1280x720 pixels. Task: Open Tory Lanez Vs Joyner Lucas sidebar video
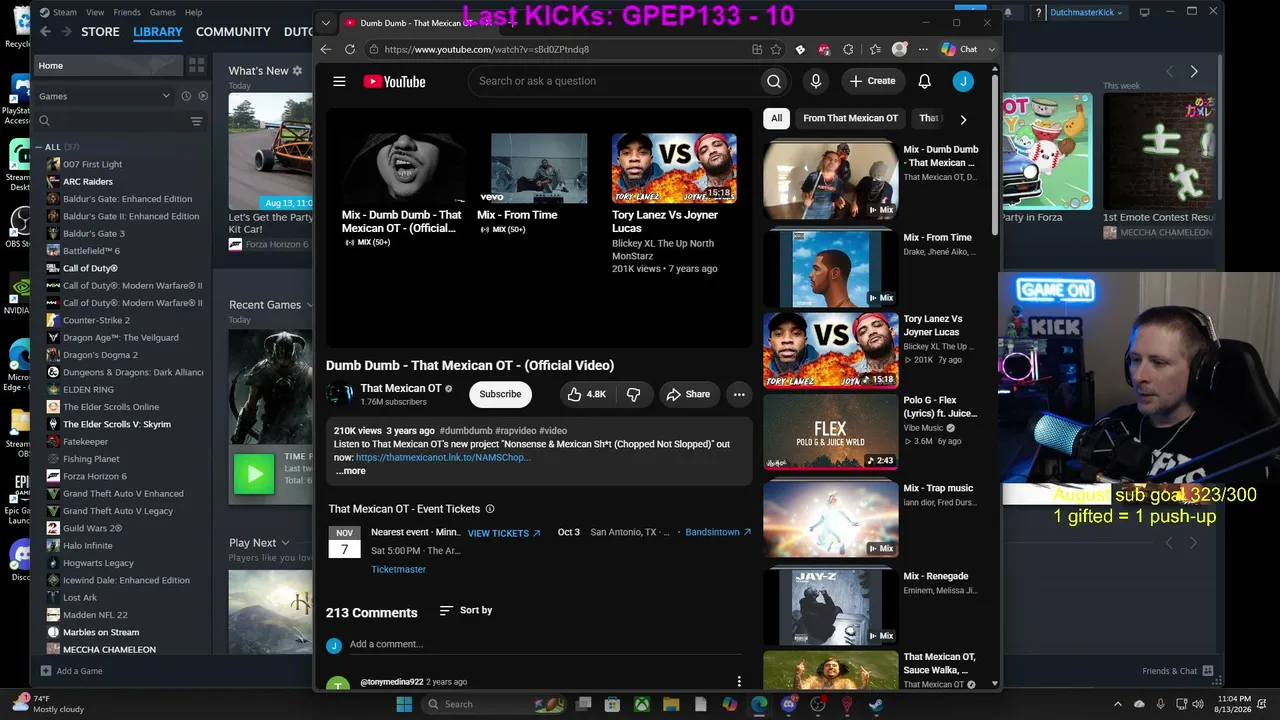[x=830, y=350]
